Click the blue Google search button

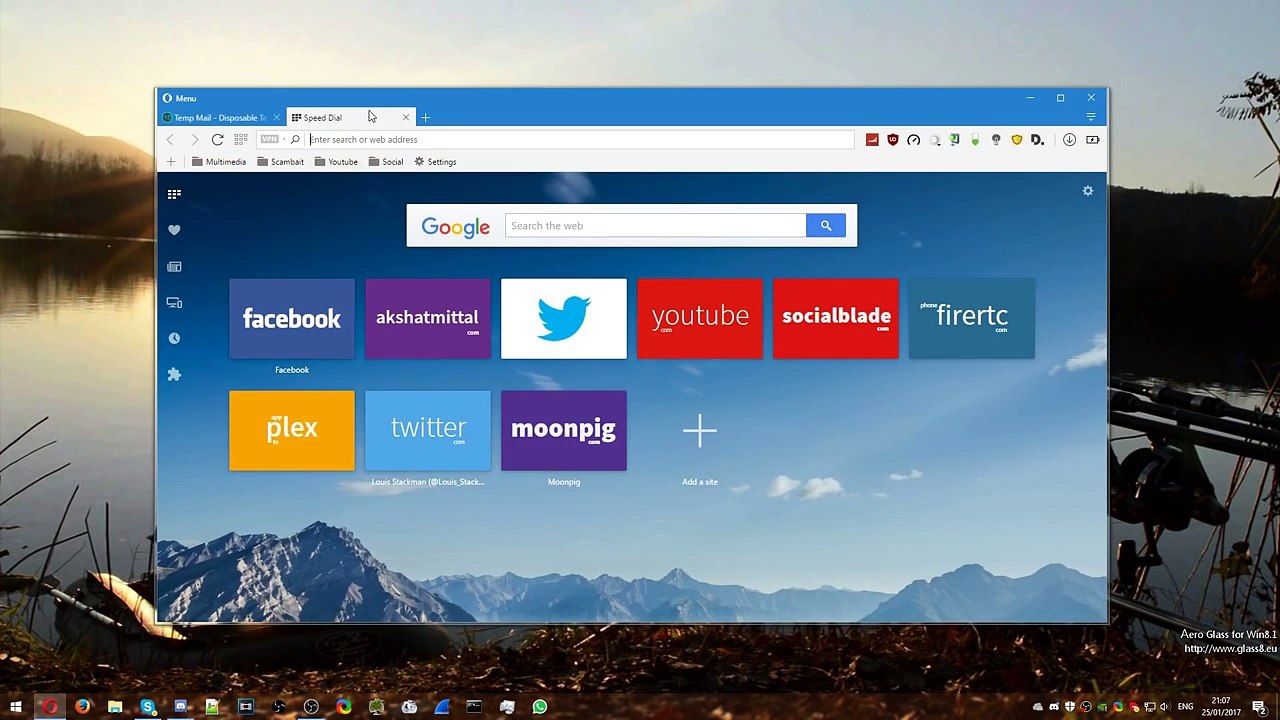(826, 226)
